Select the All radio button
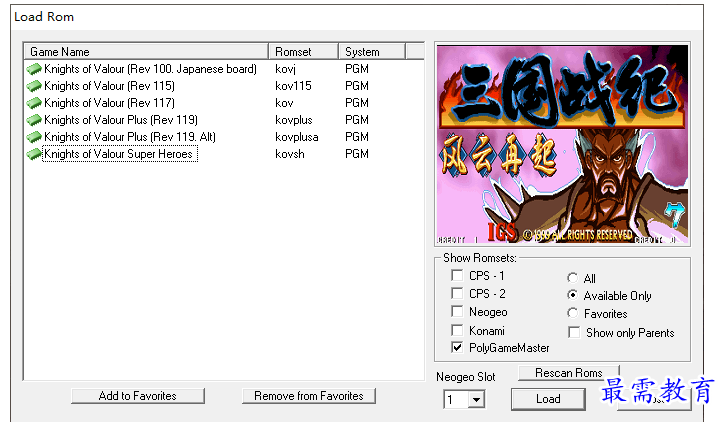 coord(572,278)
